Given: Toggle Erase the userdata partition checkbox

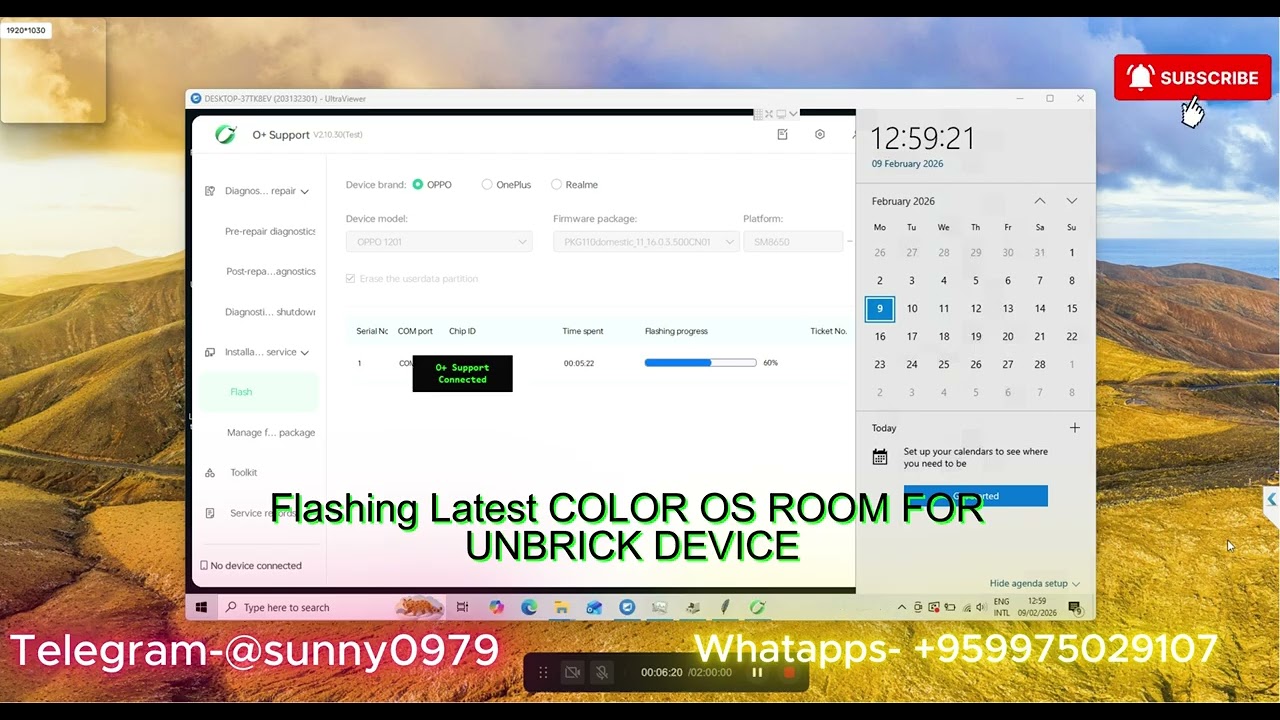Looking at the screenshot, I should coord(350,279).
